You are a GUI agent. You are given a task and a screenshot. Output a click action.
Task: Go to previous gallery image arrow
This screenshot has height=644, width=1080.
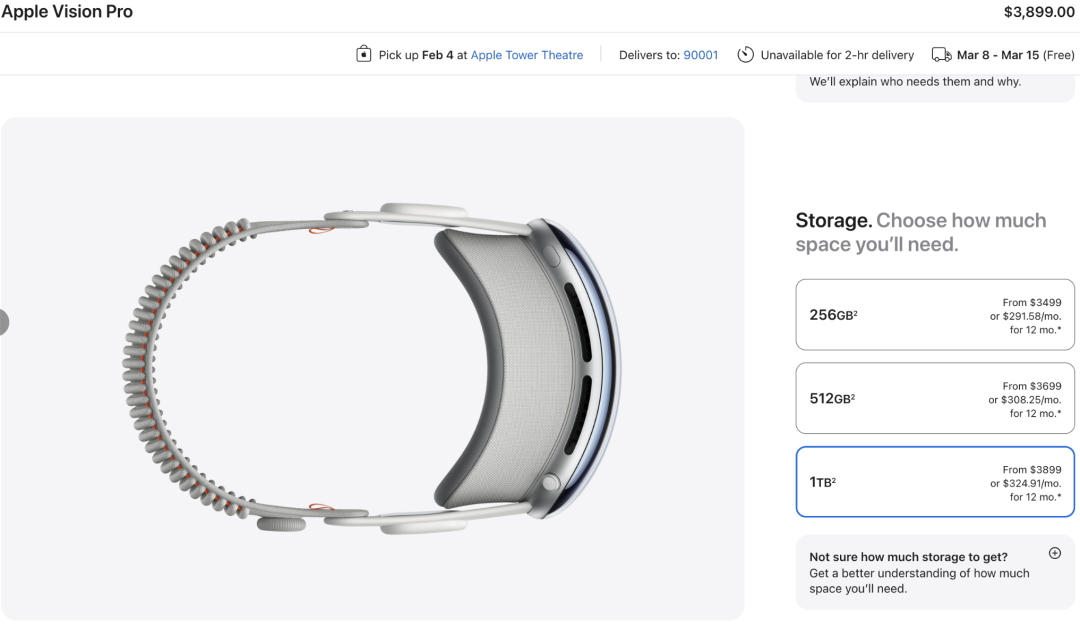[3, 322]
